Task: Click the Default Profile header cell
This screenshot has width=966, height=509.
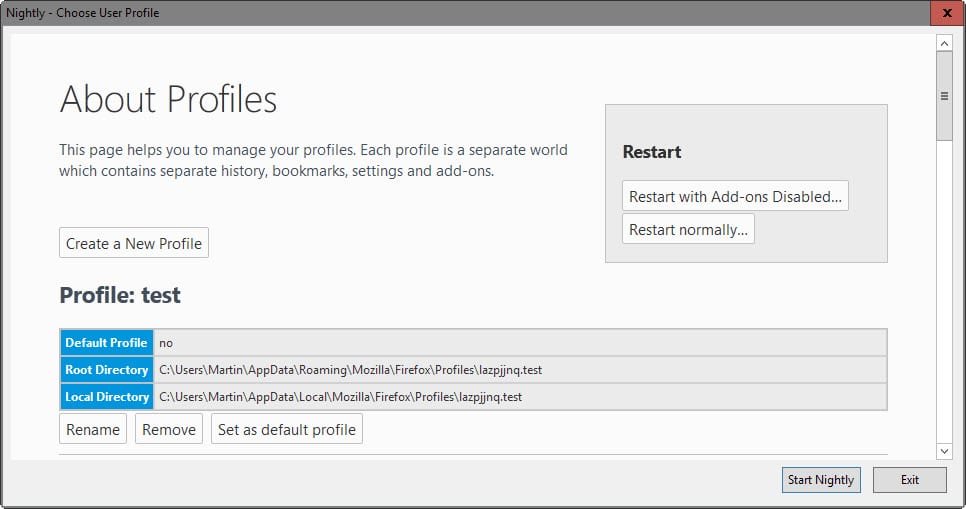Action: click(107, 343)
